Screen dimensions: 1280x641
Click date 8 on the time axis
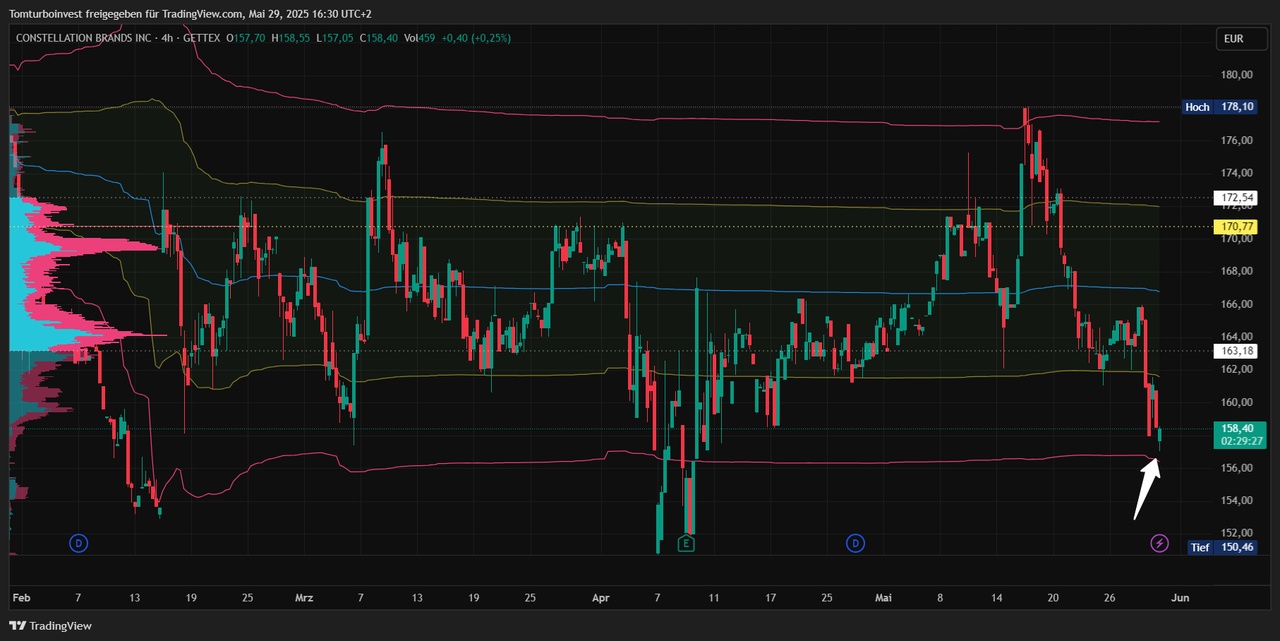point(940,598)
